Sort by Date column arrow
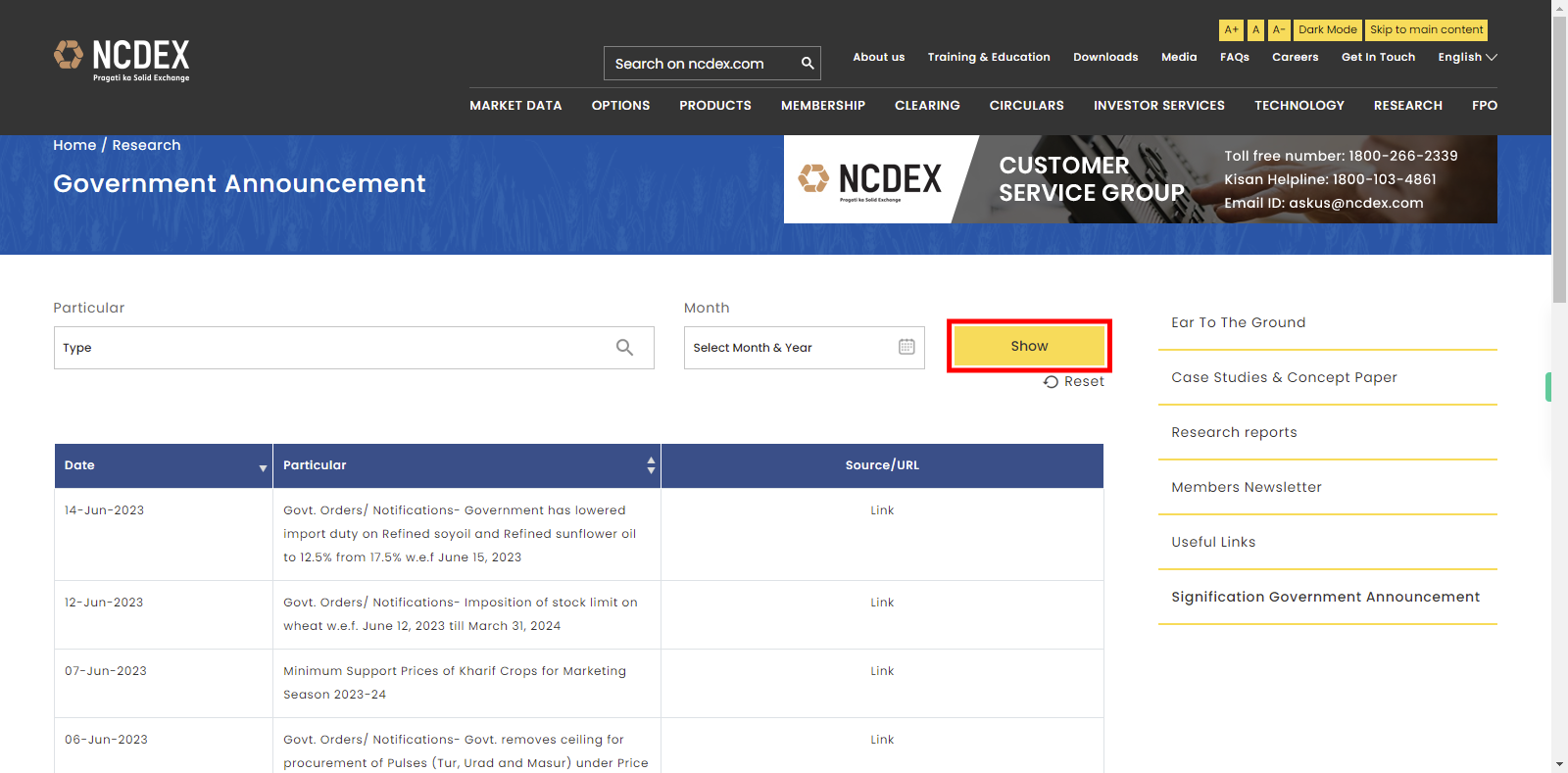Image resolution: width=1568 pixels, height=773 pixels. click(263, 468)
